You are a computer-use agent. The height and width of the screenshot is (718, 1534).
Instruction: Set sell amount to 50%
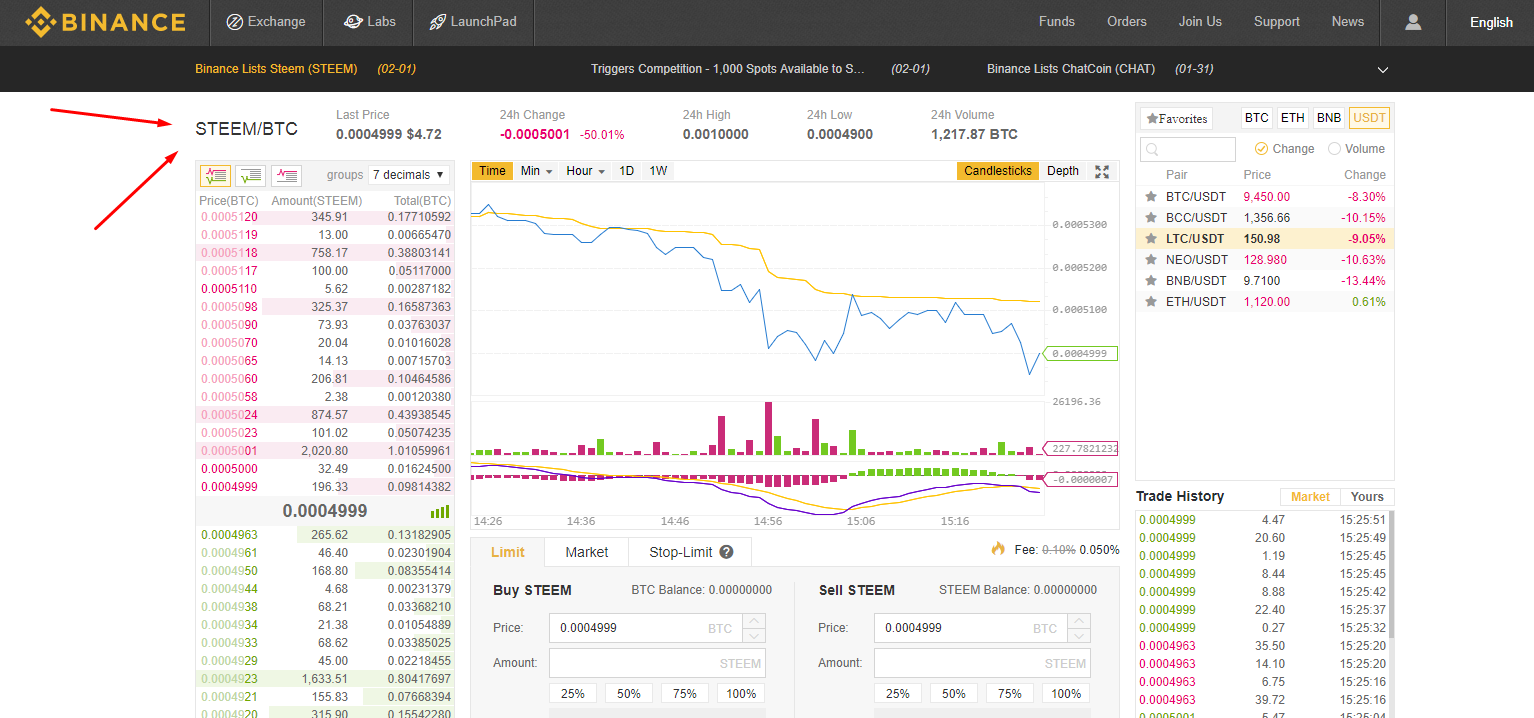pos(954,693)
